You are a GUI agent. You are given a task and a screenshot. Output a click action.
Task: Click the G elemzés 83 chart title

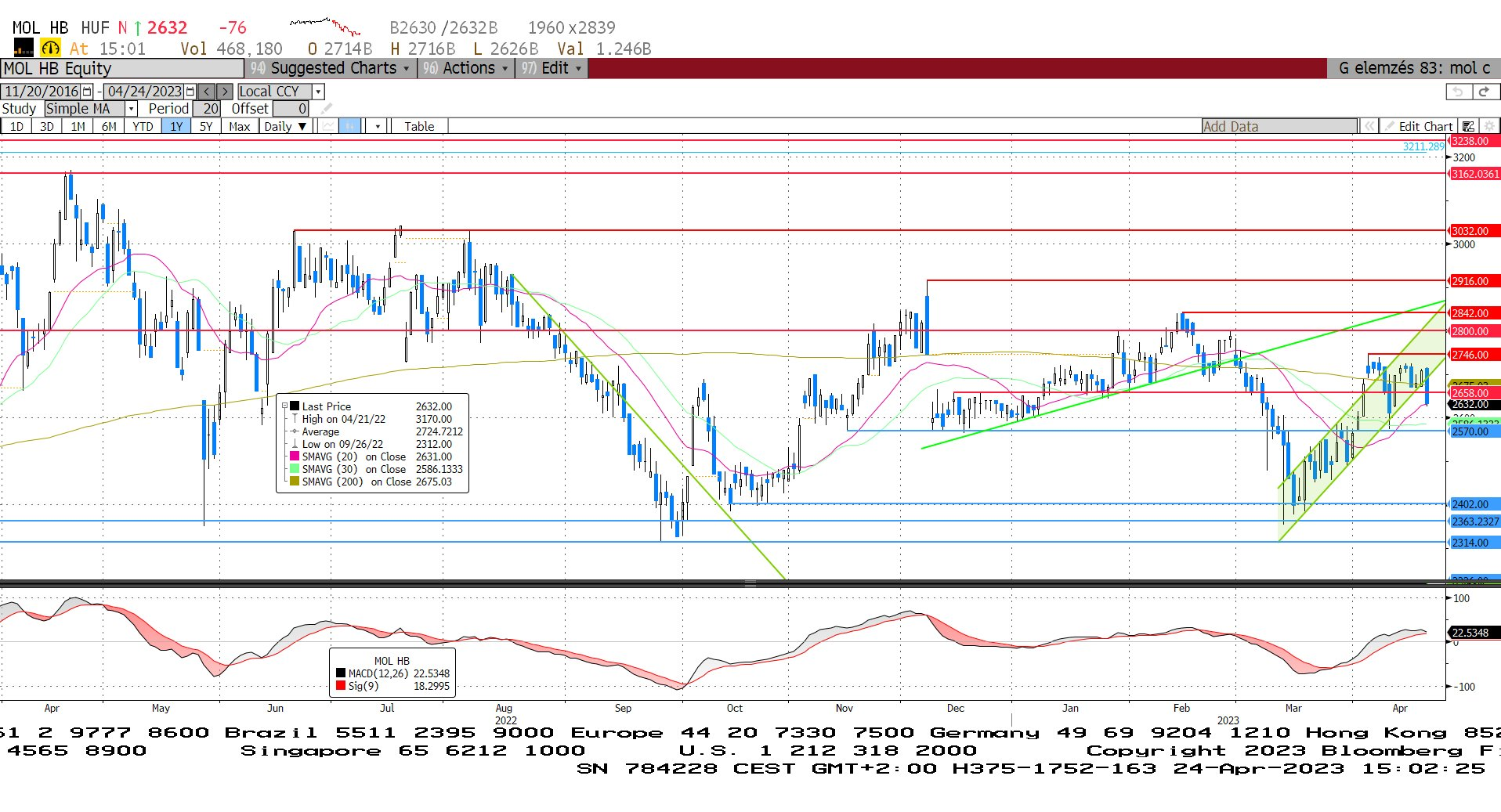click(1414, 68)
